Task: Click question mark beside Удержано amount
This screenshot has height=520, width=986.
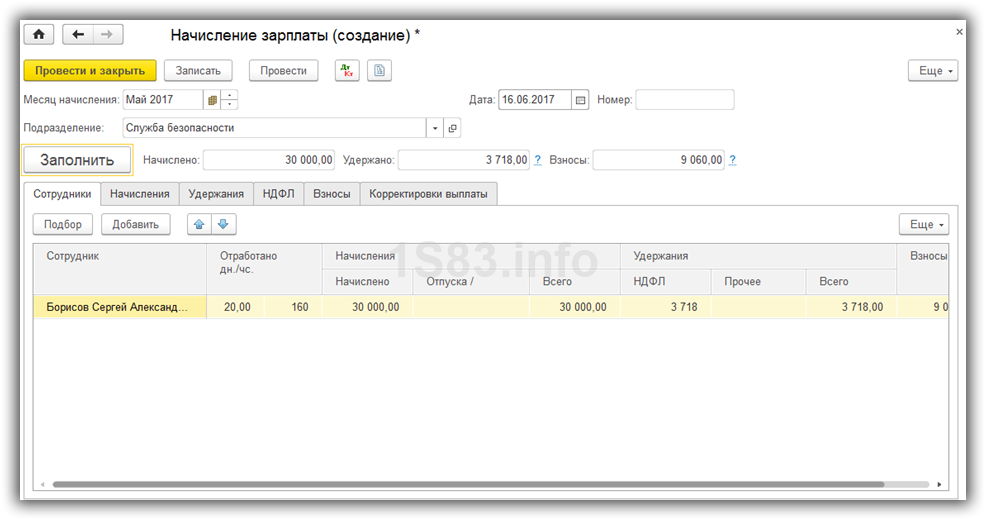Action: [538, 160]
